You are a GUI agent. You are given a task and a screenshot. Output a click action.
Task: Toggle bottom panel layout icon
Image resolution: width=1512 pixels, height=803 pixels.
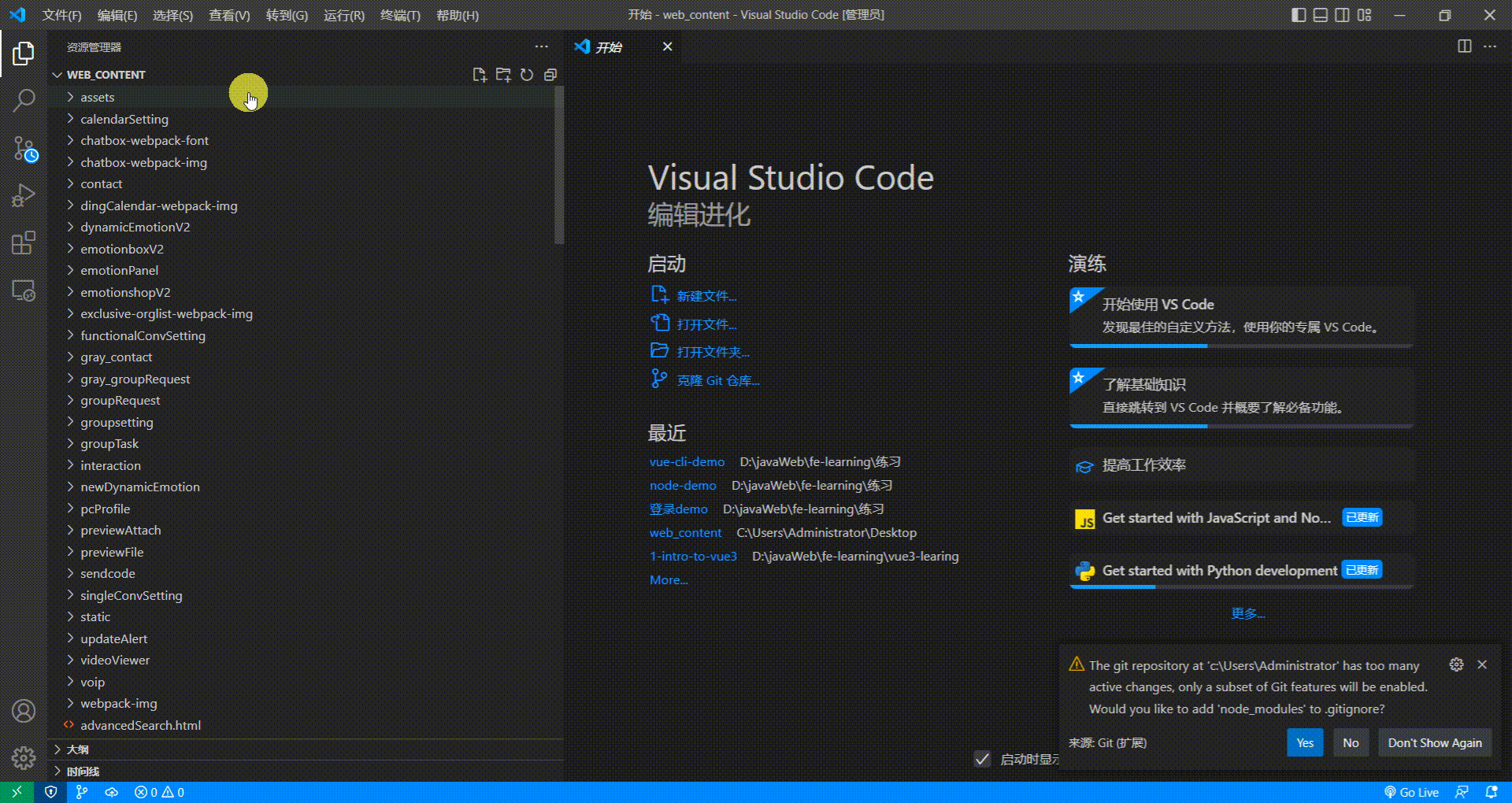tap(1321, 15)
